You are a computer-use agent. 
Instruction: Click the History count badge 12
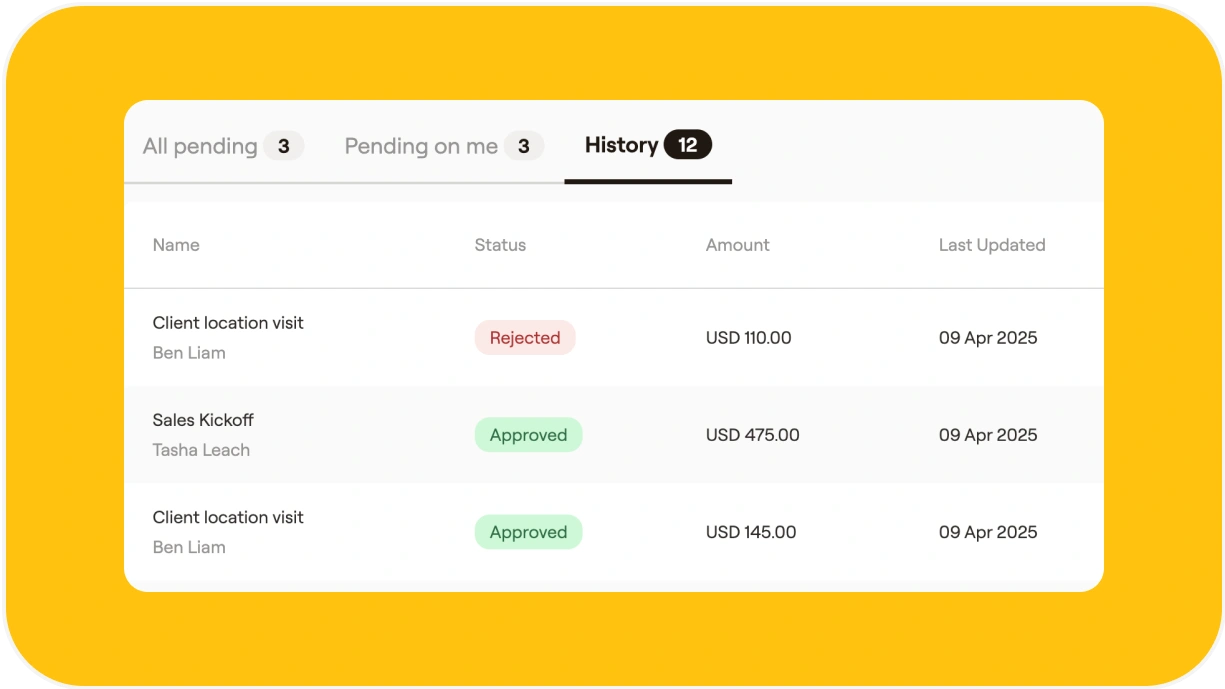(x=688, y=145)
